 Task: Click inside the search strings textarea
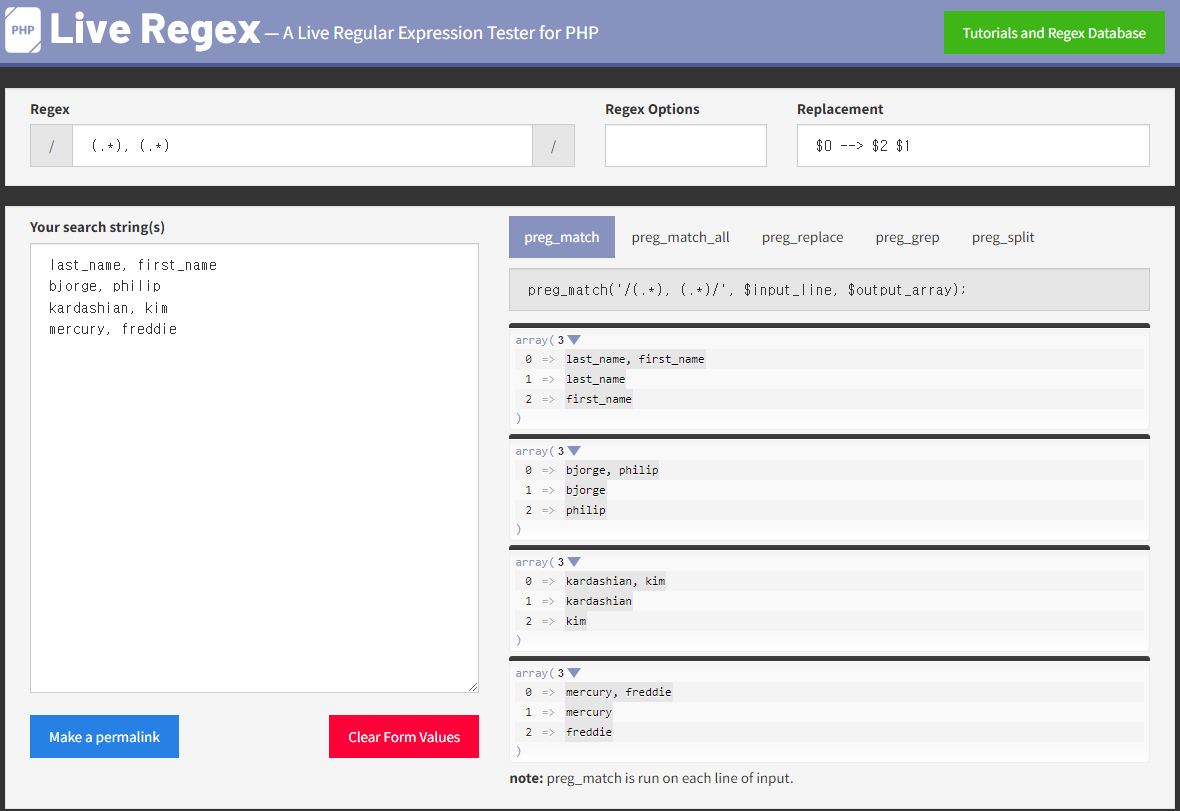pyautogui.click(x=254, y=467)
